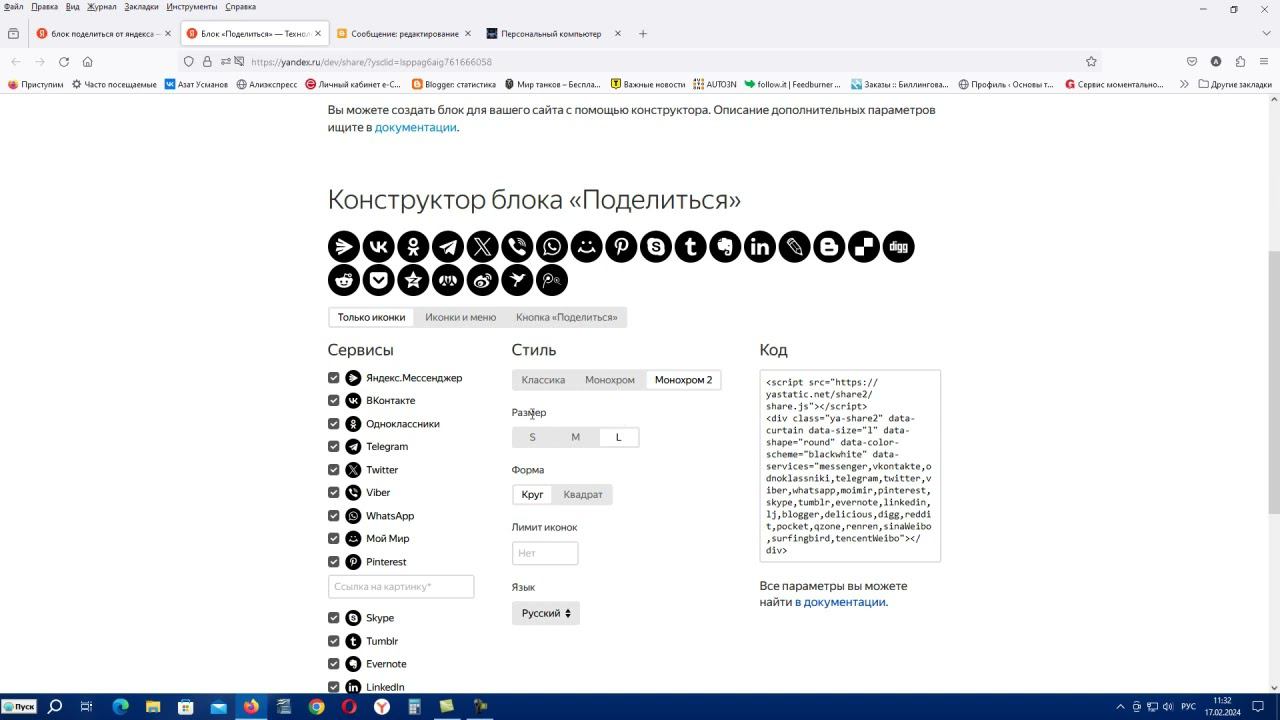Click the Blogger icon in the preview row
This screenshot has height=720, width=1280.
point(829,246)
